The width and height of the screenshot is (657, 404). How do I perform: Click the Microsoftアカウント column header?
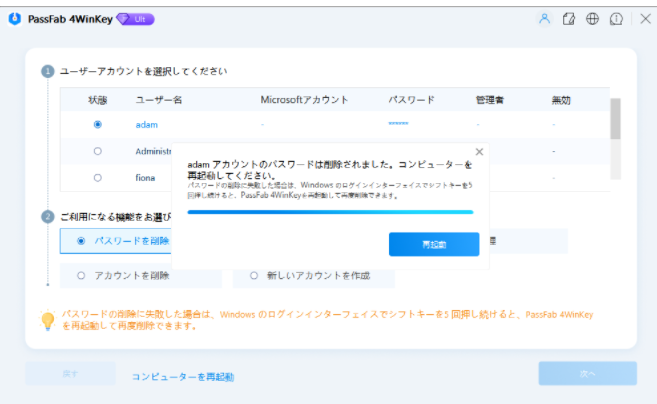click(304, 100)
